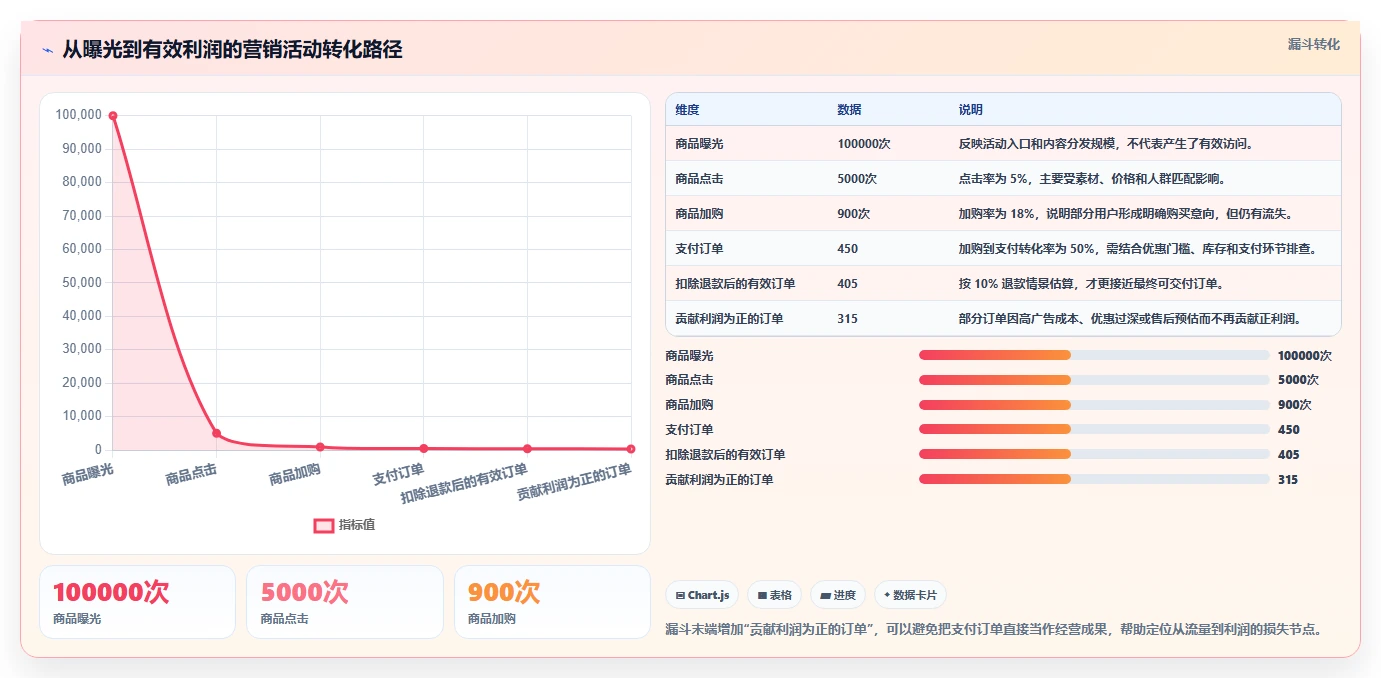Click the 漏斗转化 tag in header
The width and height of the screenshot is (1381, 678).
(x=1313, y=44)
